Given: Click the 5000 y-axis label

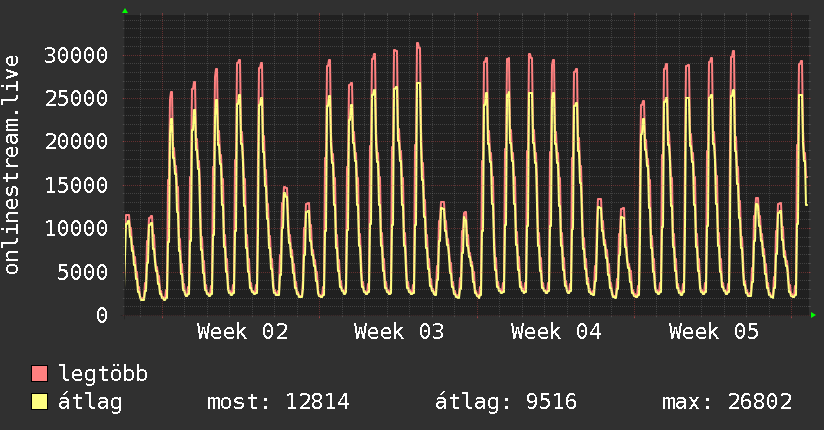Looking at the screenshot, I should click(83, 272).
